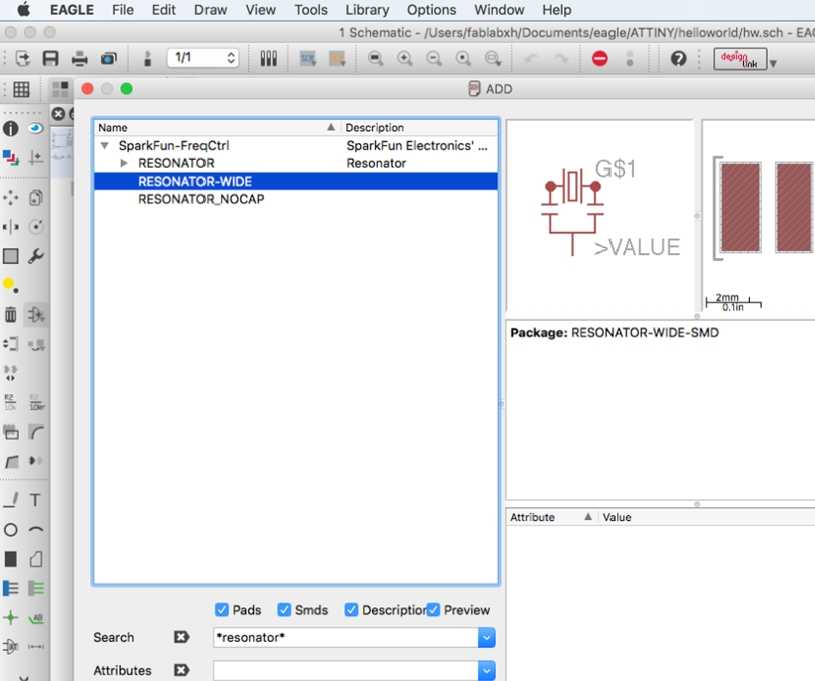Image resolution: width=815 pixels, height=681 pixels.
Task: Select the RESONATOR-WIDE list entry
Action: 295,181
